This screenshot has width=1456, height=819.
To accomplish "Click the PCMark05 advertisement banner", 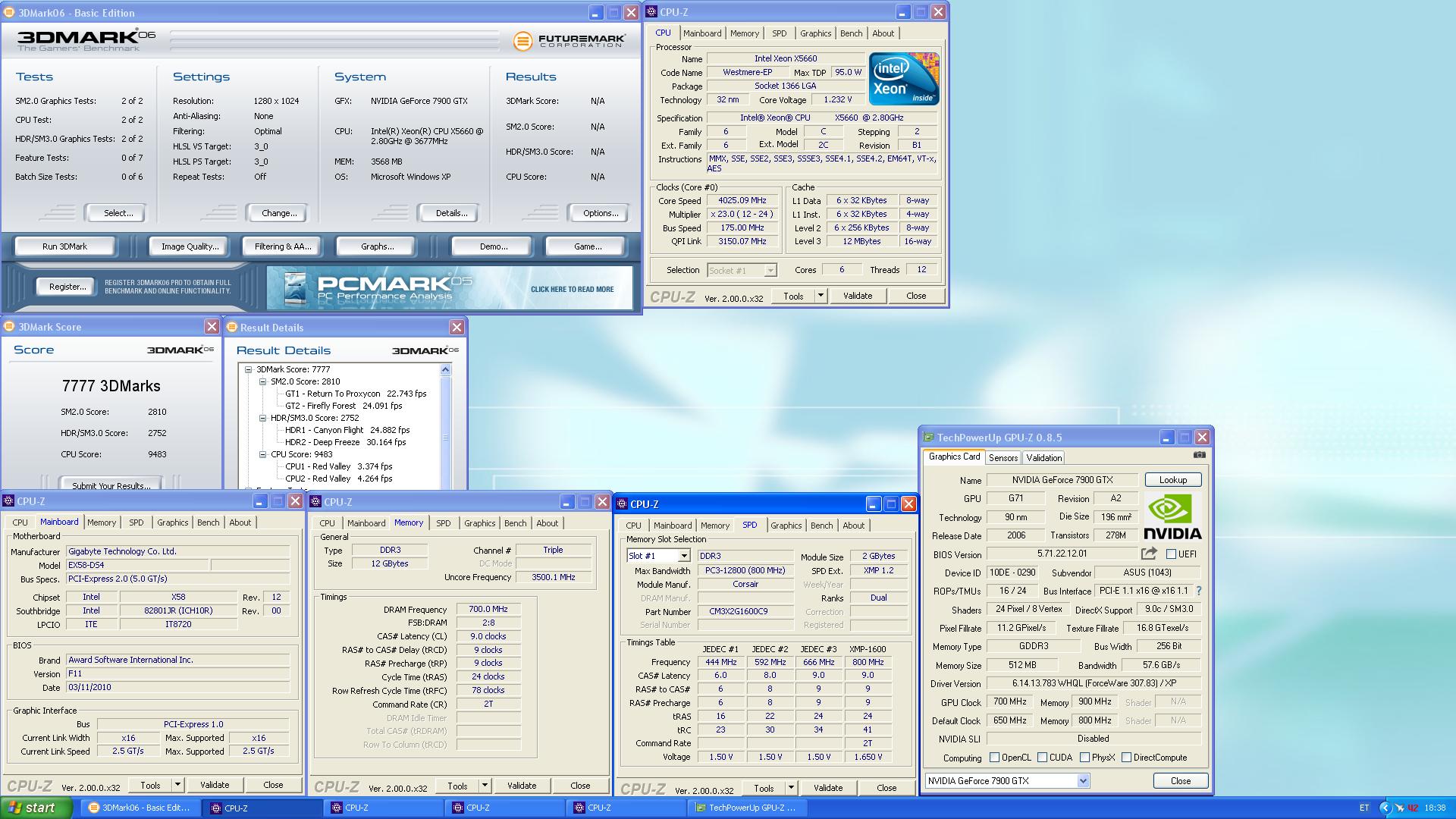I will pyautogui.click(x=450, y=287).
